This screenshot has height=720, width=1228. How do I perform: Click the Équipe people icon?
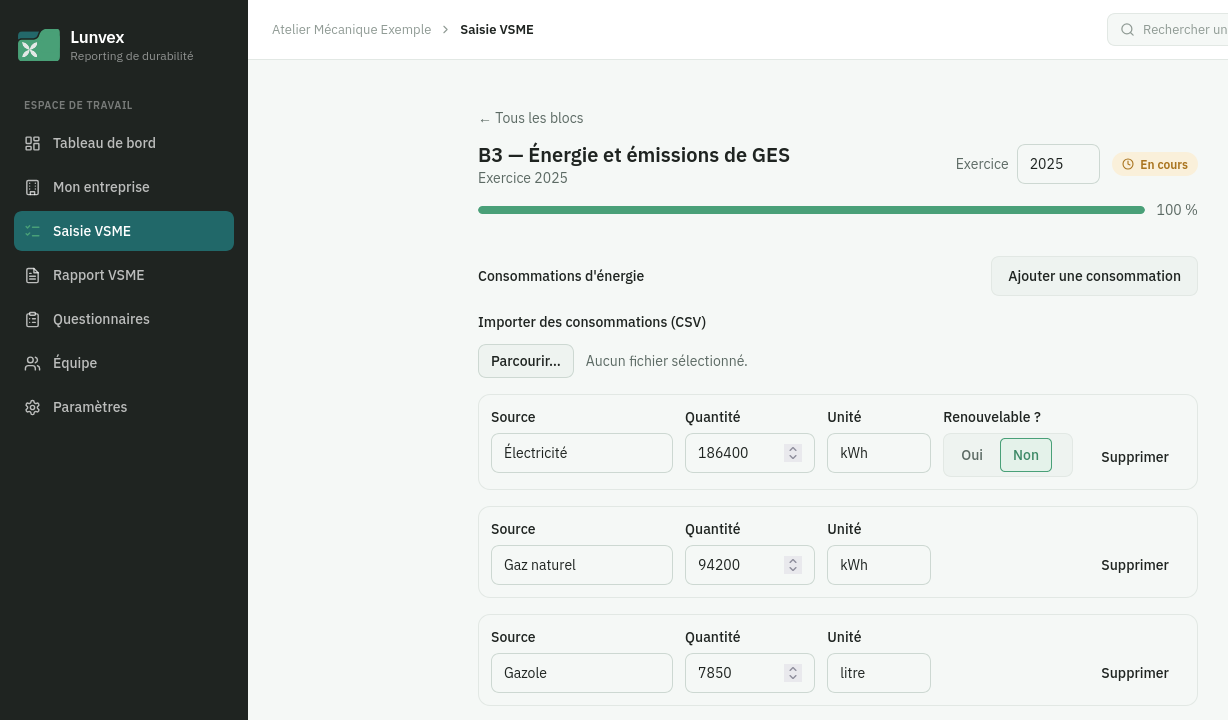click(32, 363)
